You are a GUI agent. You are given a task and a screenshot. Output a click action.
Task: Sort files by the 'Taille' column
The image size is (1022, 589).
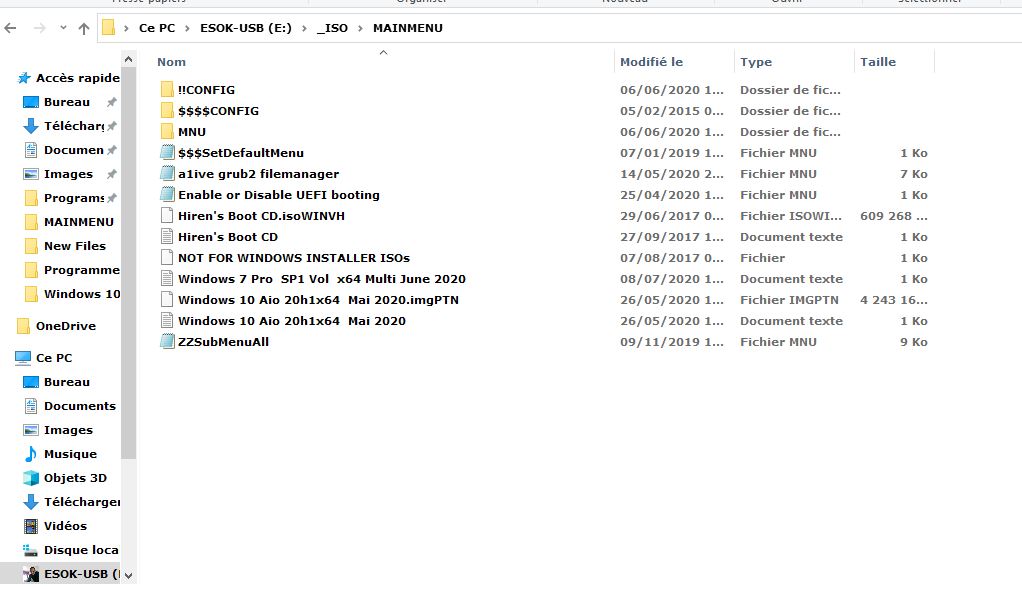pos(878,62)
